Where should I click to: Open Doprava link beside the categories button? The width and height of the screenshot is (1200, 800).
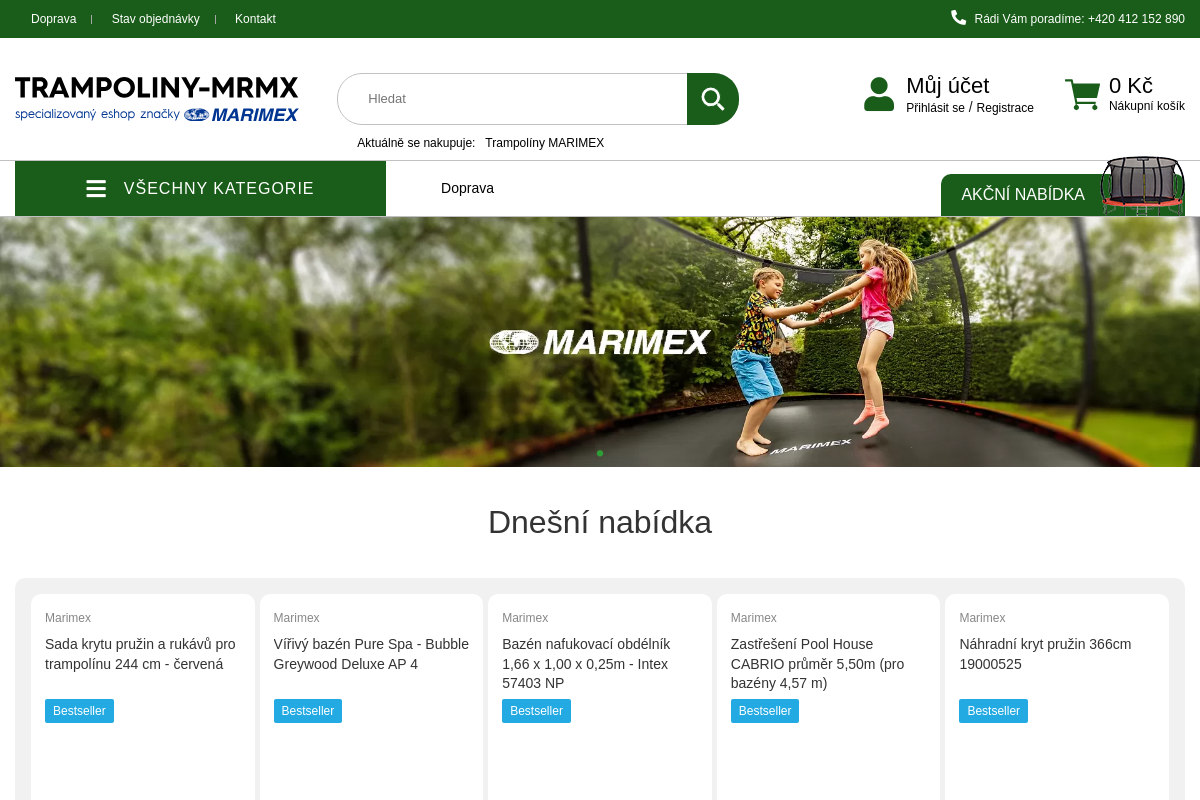coord(467,188)
